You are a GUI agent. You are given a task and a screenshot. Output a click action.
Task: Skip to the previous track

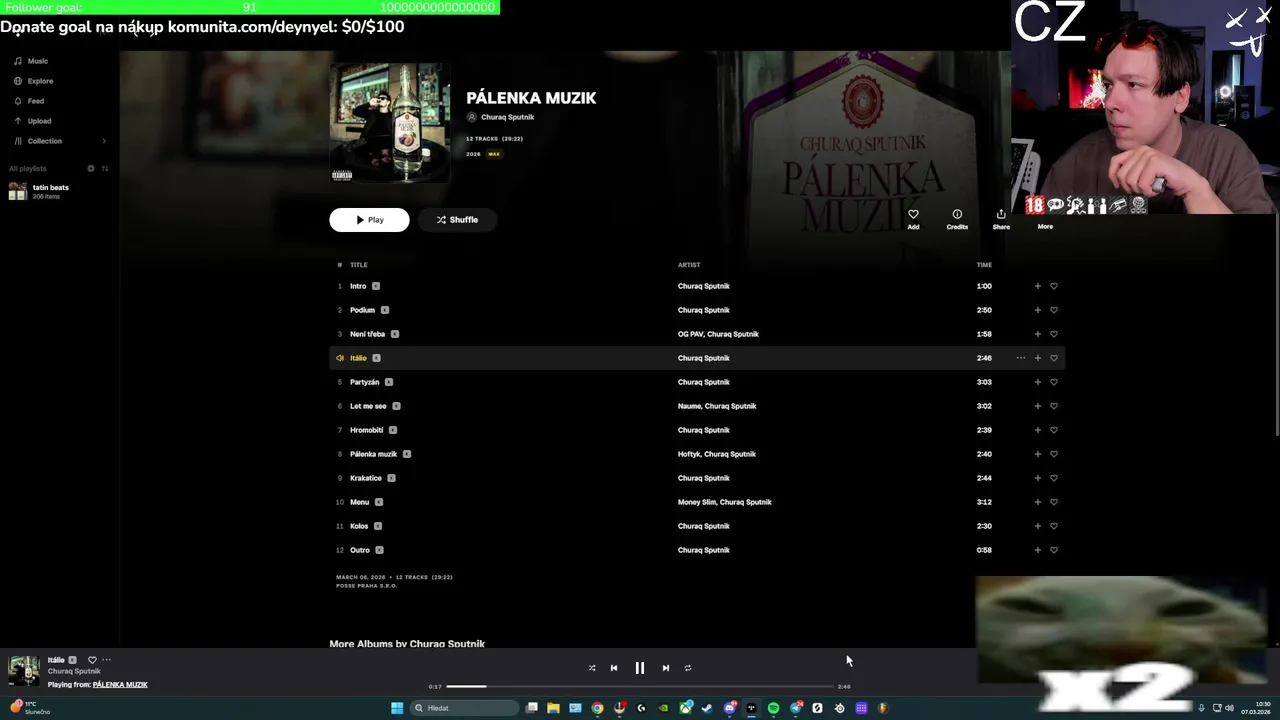click(x=614, y=668)
